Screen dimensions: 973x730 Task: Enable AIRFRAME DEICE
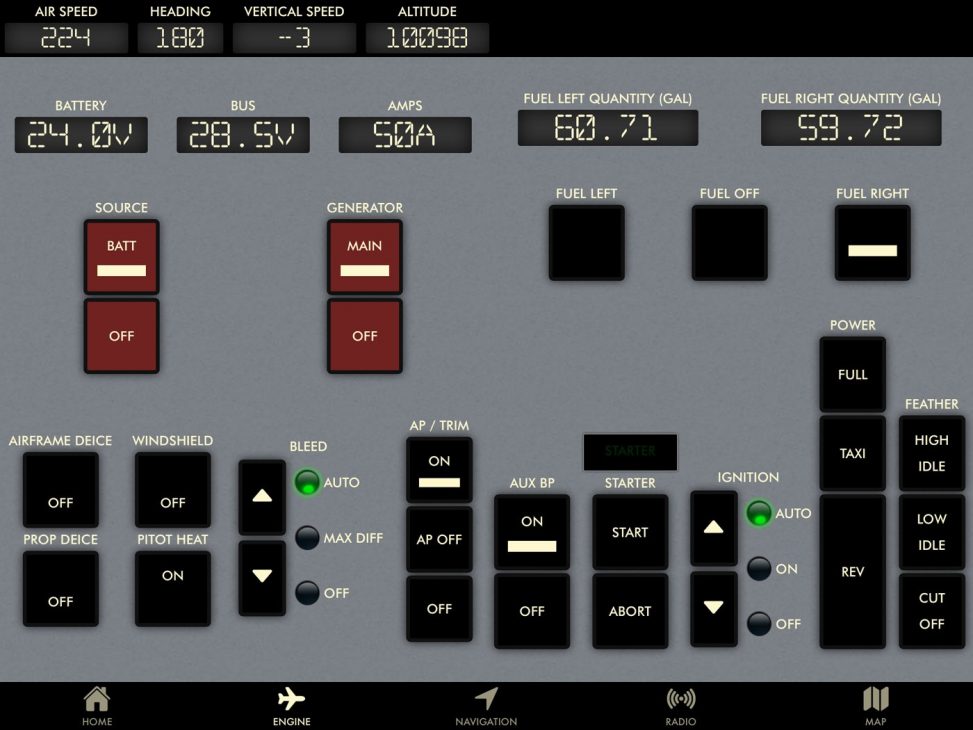click(60, 489)
